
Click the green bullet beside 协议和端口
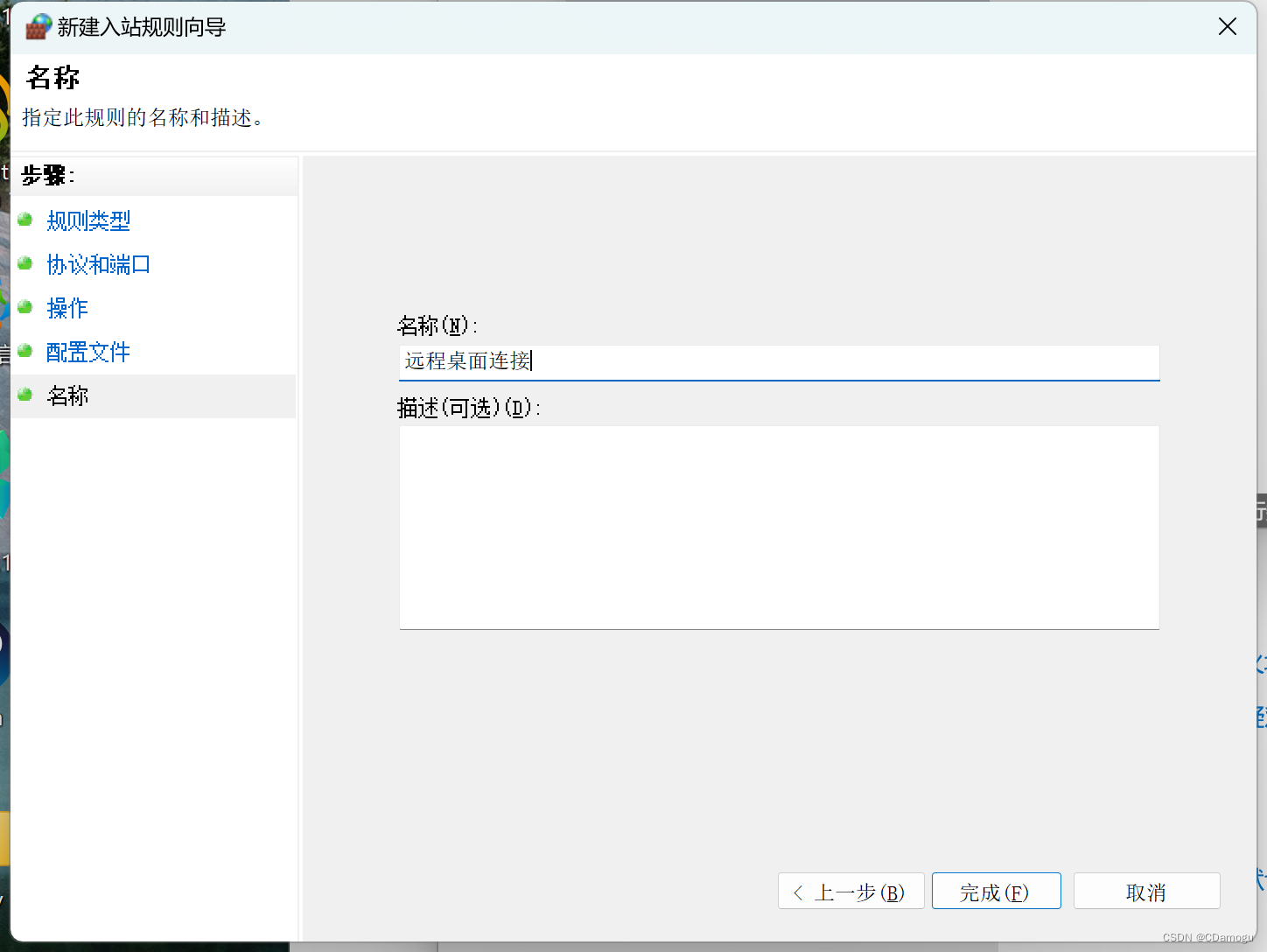point(25,263)
